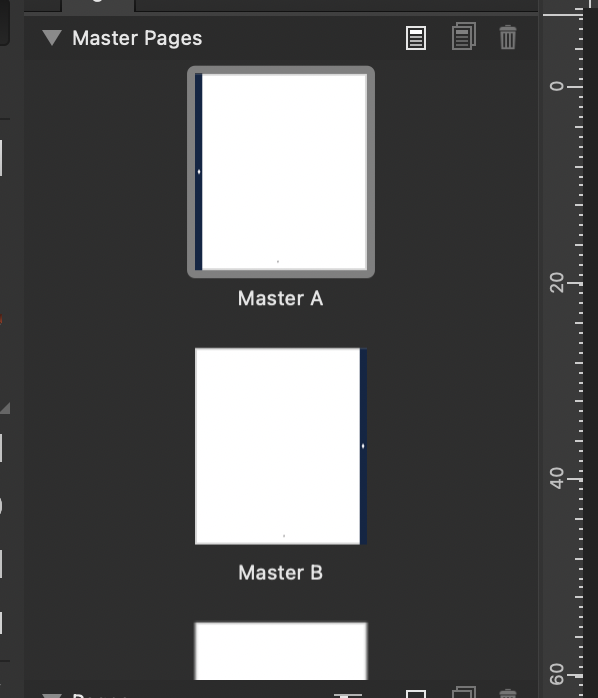Screen dimensions: 598x698
Task: Click the bottom section duplicate pages icon
Action: coord(464,692)
